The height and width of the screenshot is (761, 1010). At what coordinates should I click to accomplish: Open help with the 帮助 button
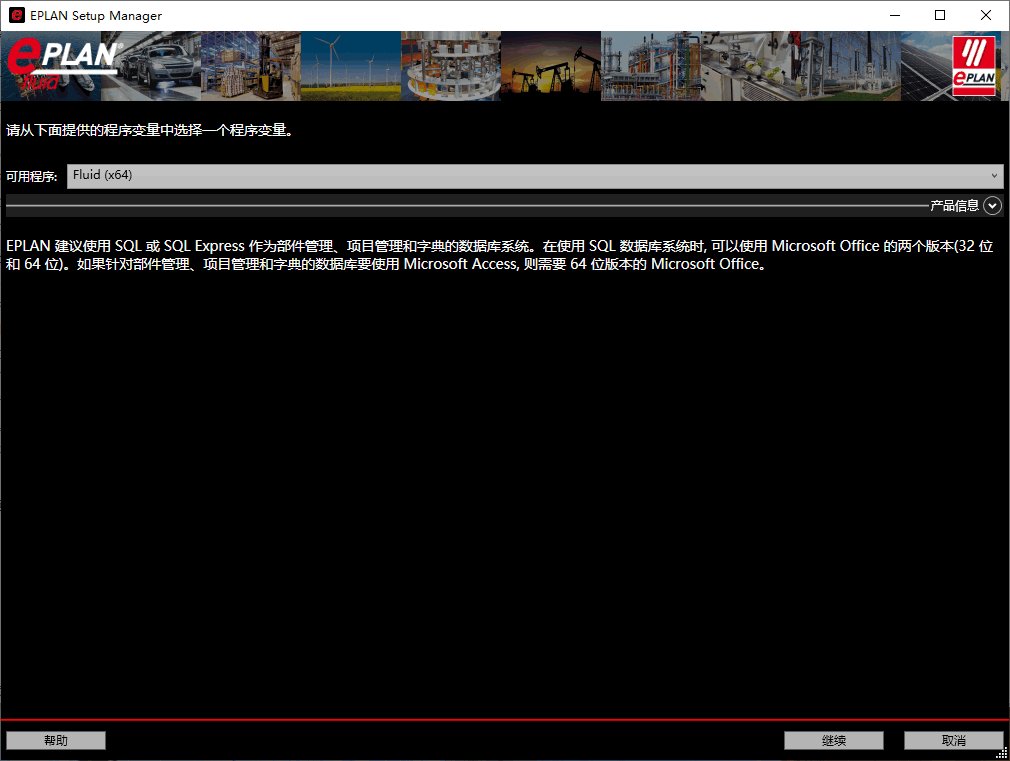coord(56,740)
